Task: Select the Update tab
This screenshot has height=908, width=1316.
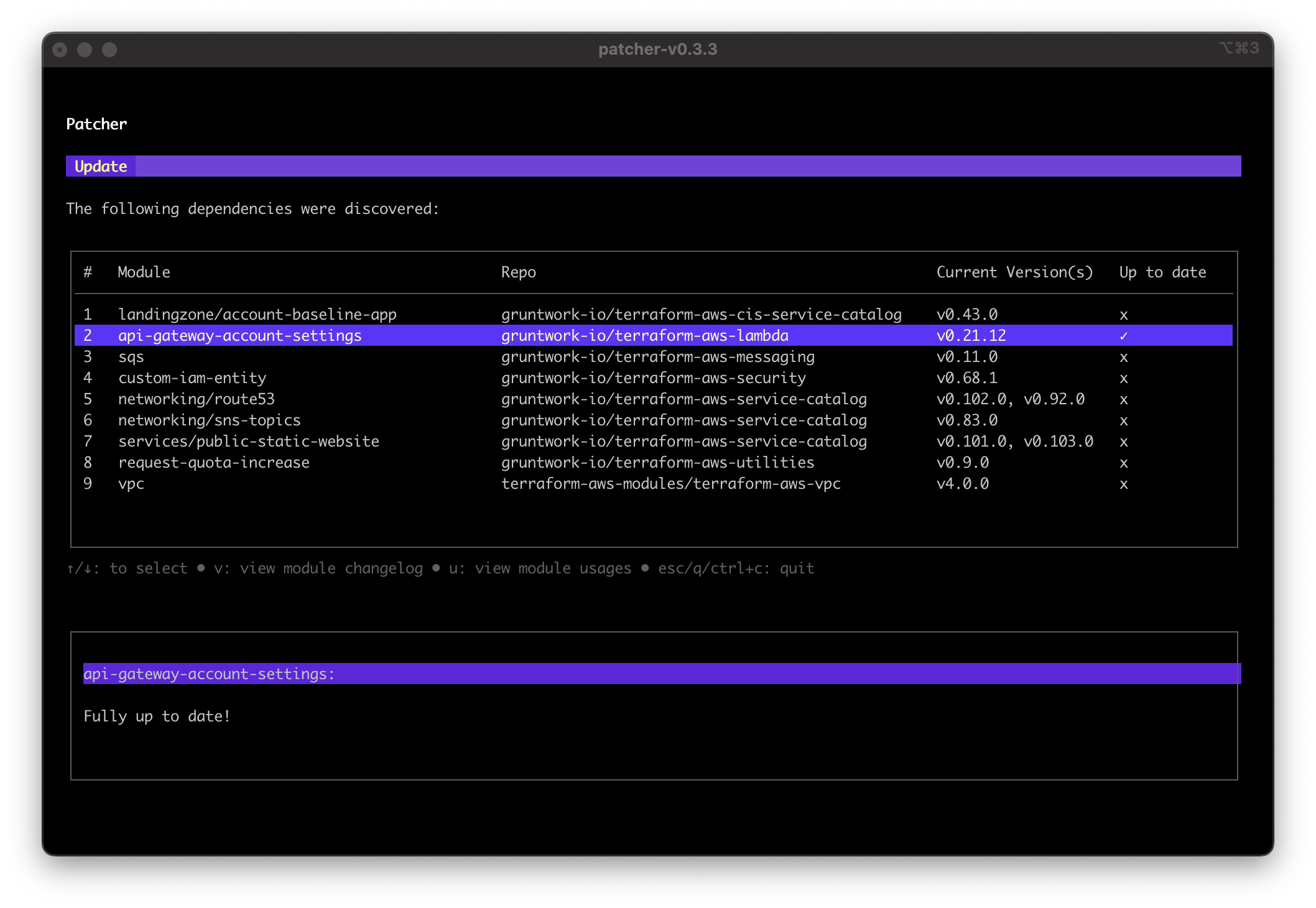Action: click(100, 166)
